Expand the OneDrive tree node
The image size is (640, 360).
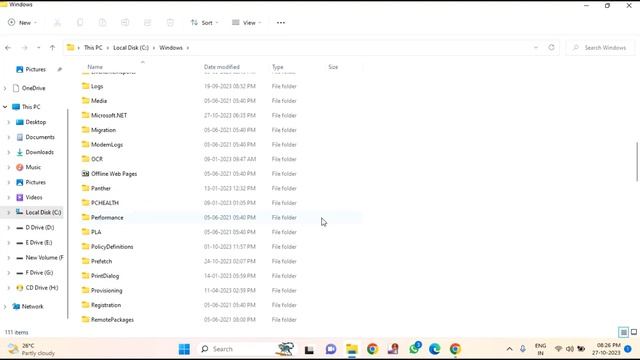coord(5,88)
